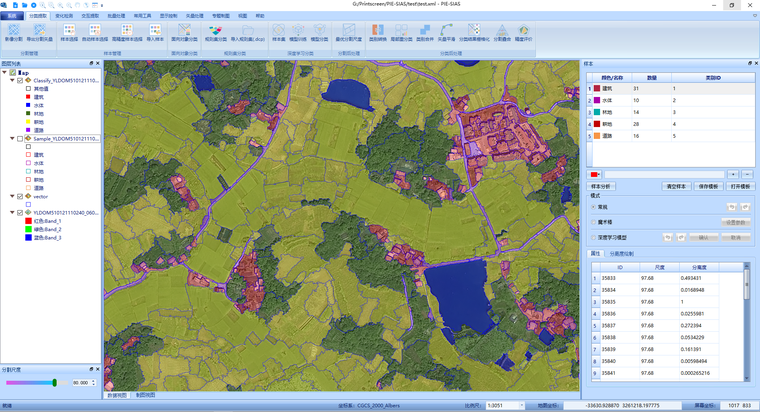The width and height of the screenshot is (760, 412).
Task: Select the 魔术棒 magic wand radio button
Action: coord(593,222)
